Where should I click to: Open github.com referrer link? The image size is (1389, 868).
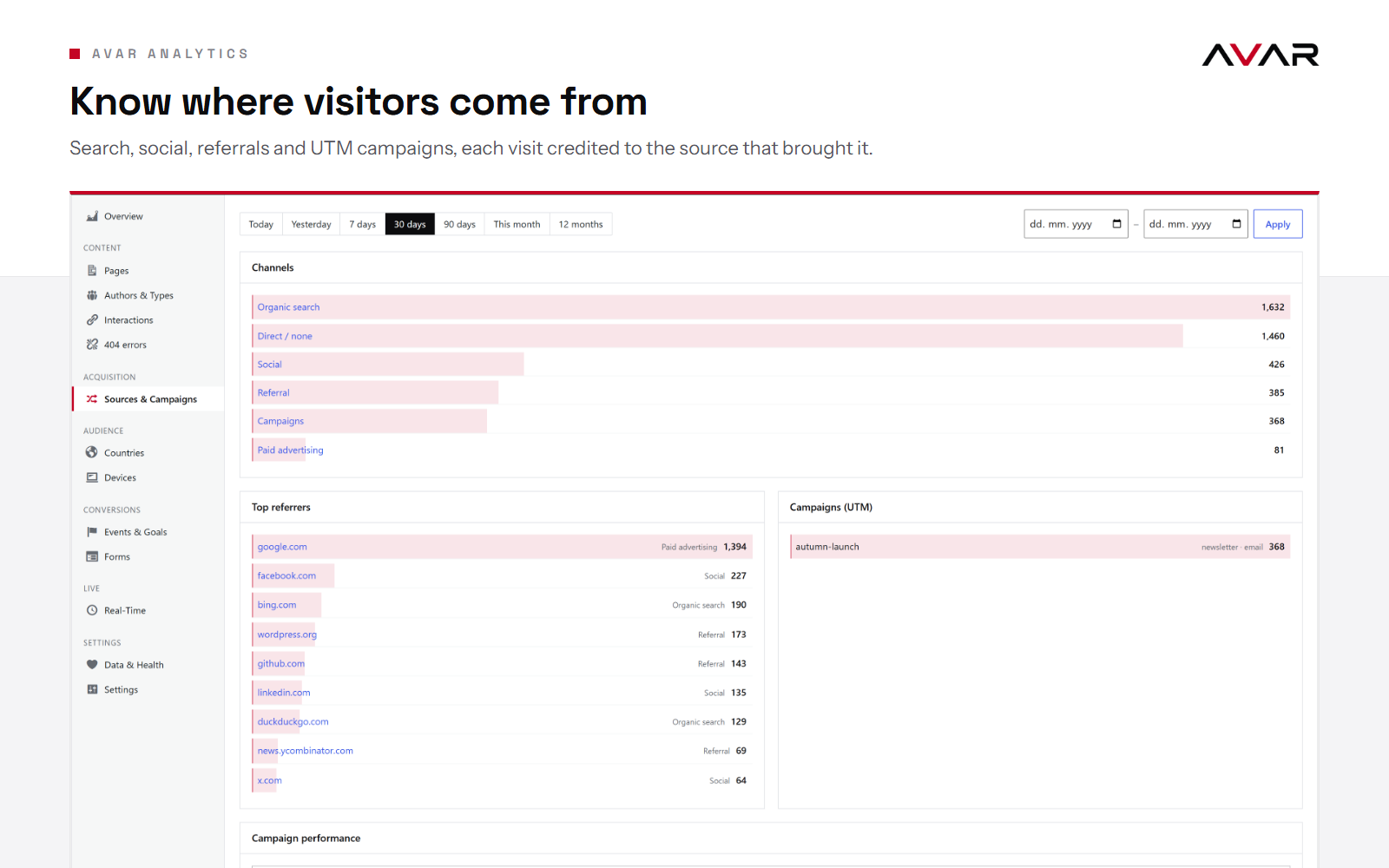[281, 663]
